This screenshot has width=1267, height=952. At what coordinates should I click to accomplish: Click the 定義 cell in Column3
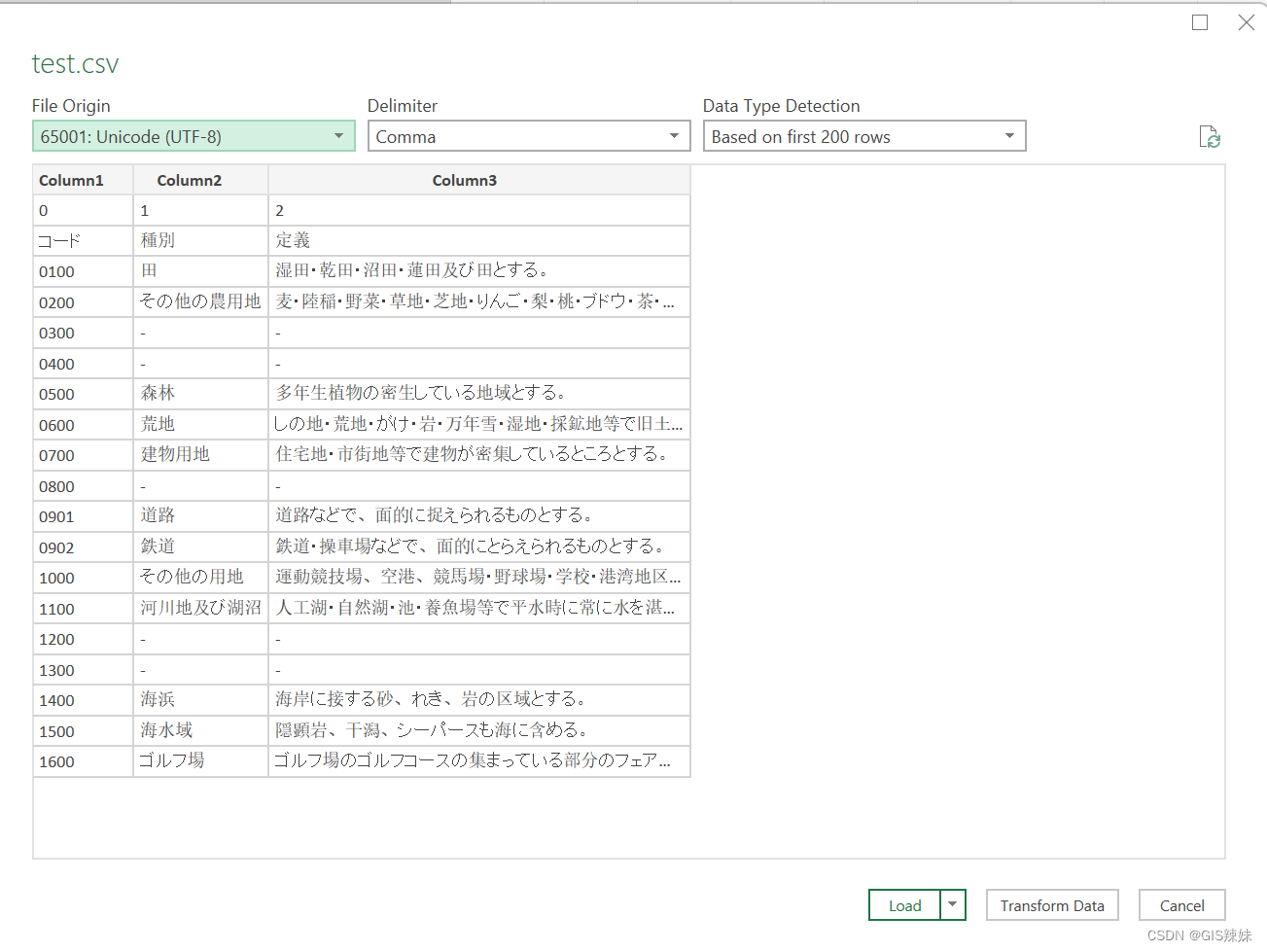[479, 241]
